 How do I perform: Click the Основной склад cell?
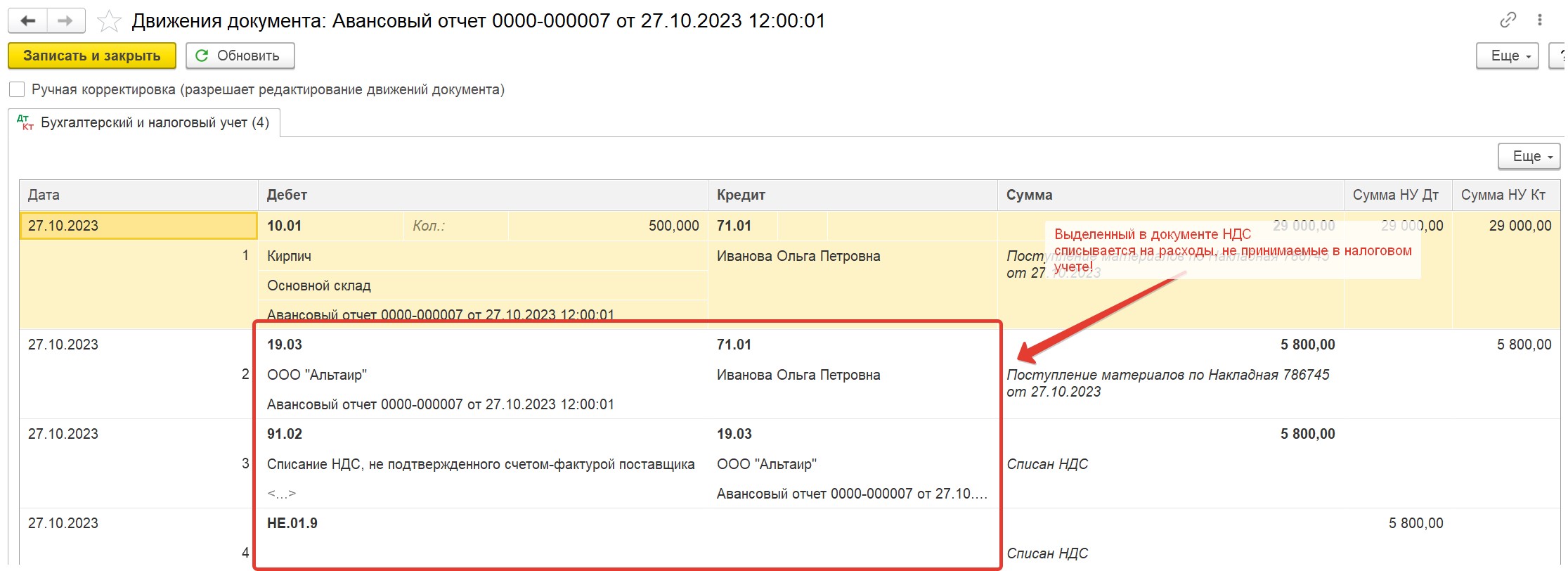(x=483, y=285)
